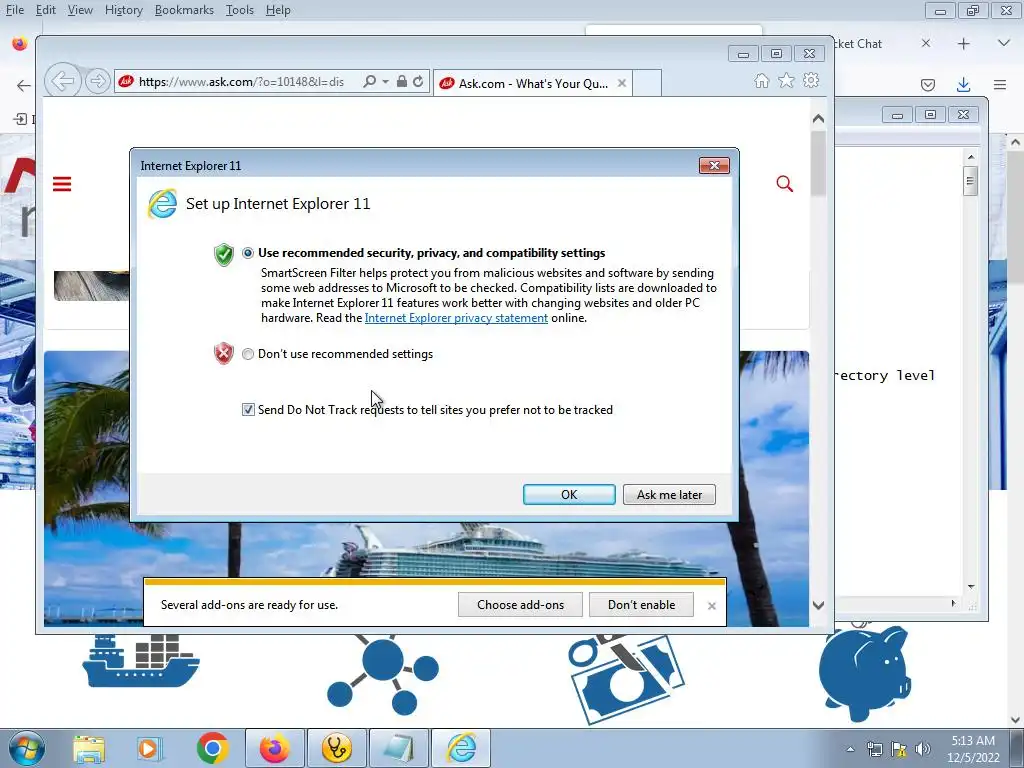Click the Don't enable add-ons button
The width and height of the screenshot is (1024, 768).
click(x=641, y=605)
